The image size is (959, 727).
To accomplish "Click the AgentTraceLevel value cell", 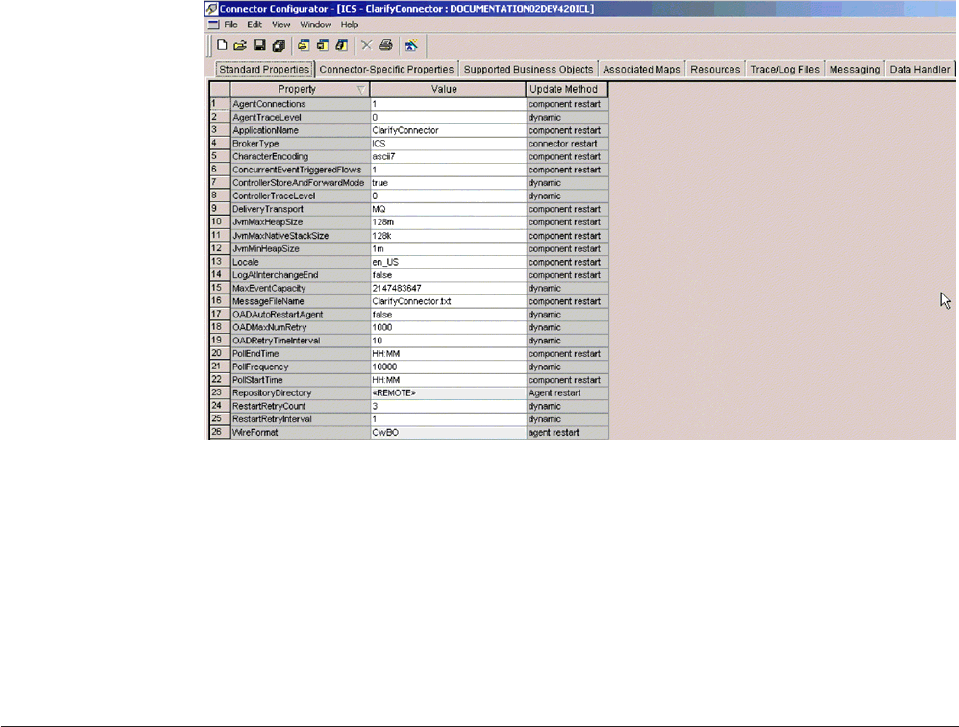I will pos(448,117).
